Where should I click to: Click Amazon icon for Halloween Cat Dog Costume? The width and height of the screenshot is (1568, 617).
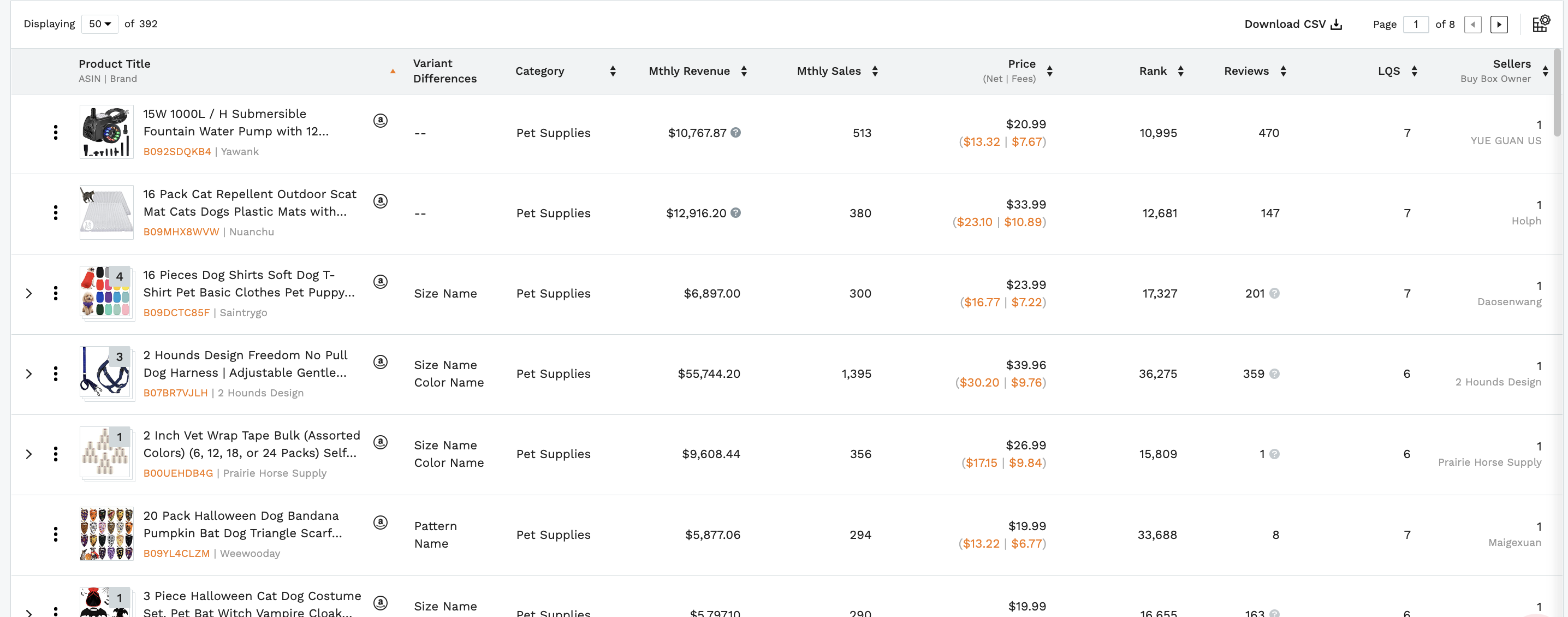[381, 602]
